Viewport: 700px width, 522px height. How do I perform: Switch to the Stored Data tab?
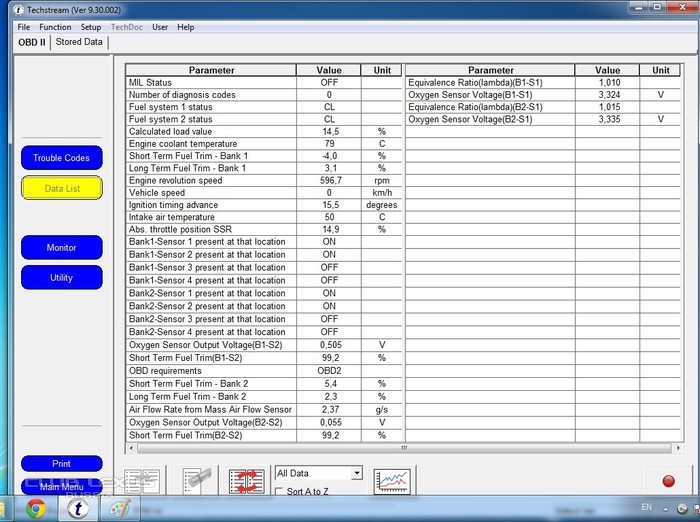pyautogui.click(x=79, y=42)
